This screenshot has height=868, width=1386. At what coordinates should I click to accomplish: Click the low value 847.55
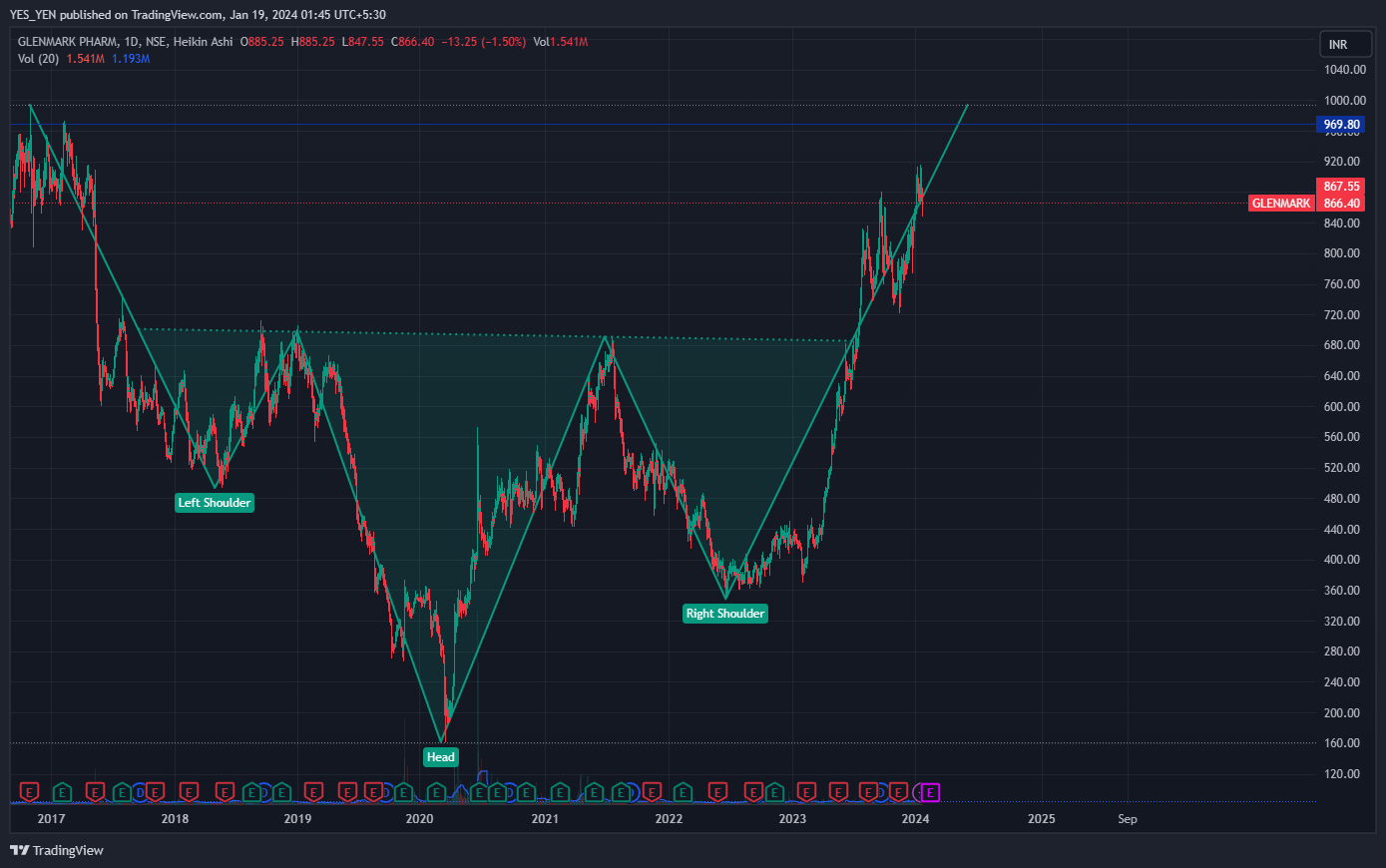[x=366, y=42]
